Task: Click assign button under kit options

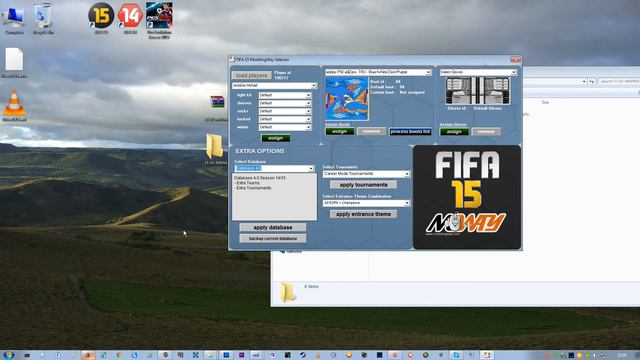Action: pos(276,138)
